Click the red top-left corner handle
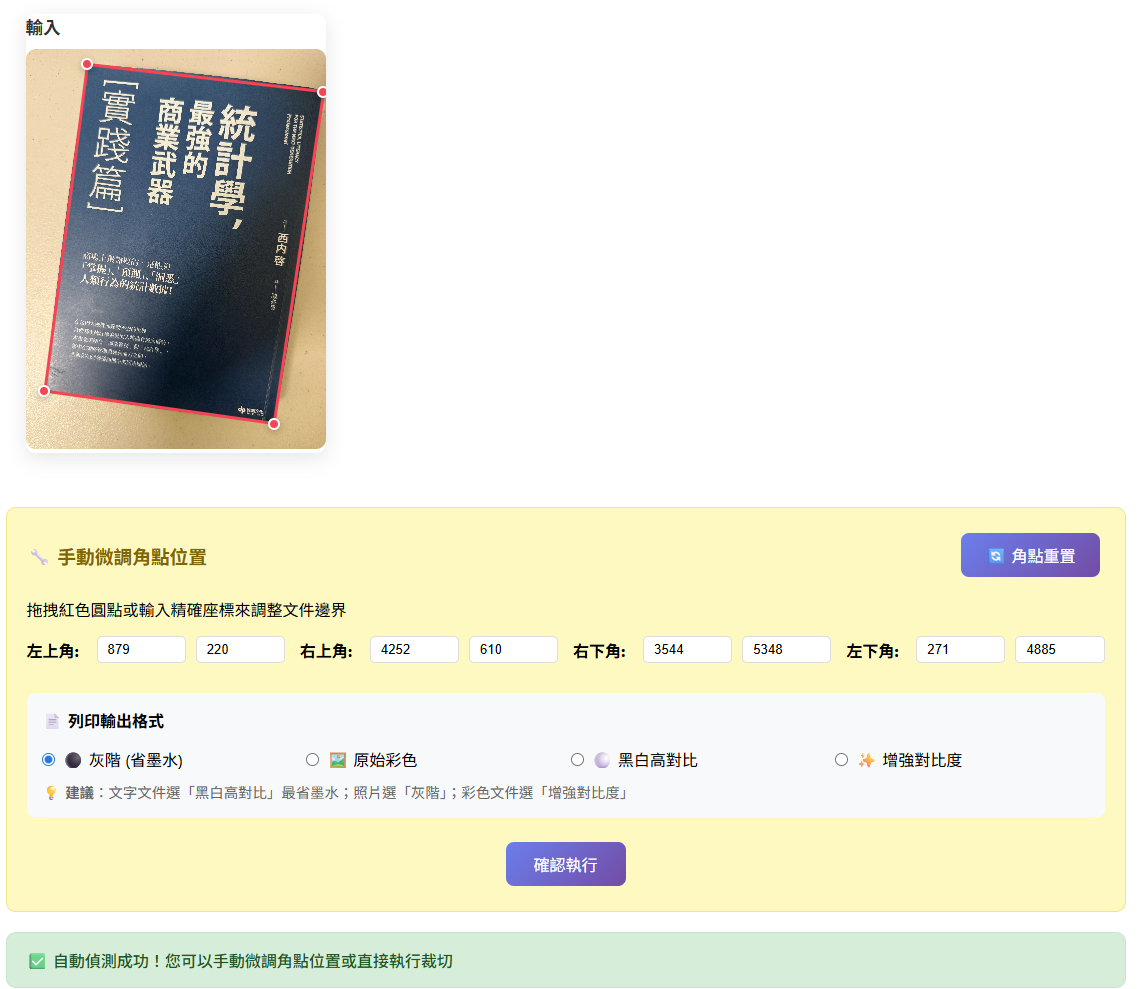Screen dimensions: 1139x989 click(x=86, y=64)
